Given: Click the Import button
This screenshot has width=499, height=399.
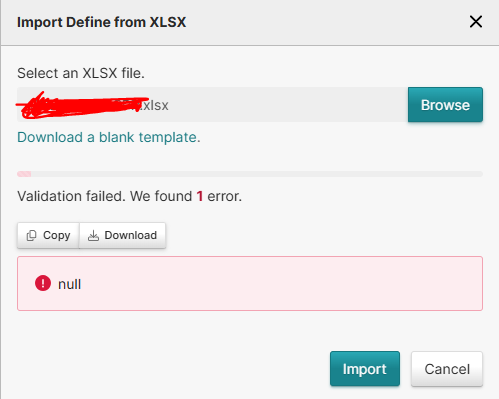Looking at the screenshot, I should click(365, 369).
